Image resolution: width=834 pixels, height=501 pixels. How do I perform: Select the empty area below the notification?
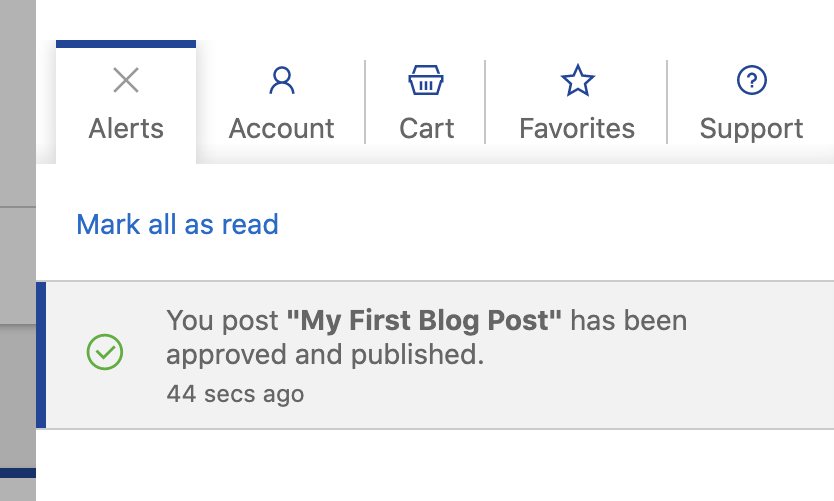435,465
